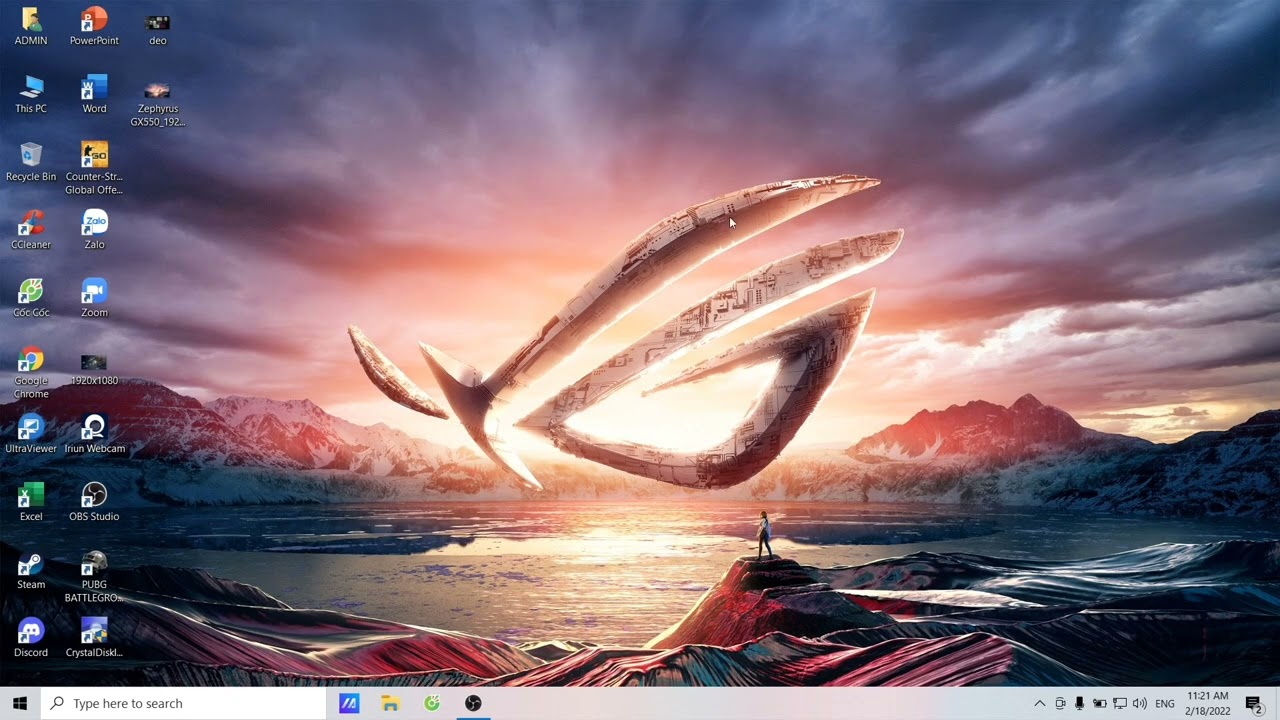Image resolution: width=1280 pixels, height=720 pixels.
Task: Open the Recycle Bin
Action: (x=31, y=163)
